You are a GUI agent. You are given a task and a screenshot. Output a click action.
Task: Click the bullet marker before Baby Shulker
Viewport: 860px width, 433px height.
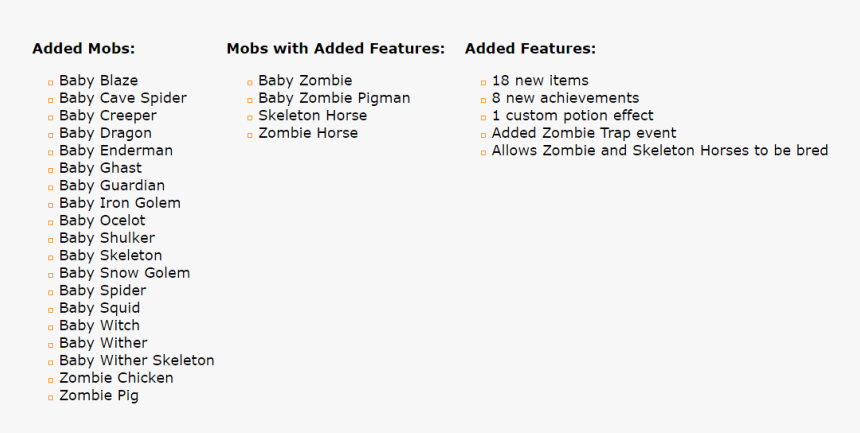[x=50, y=240]
